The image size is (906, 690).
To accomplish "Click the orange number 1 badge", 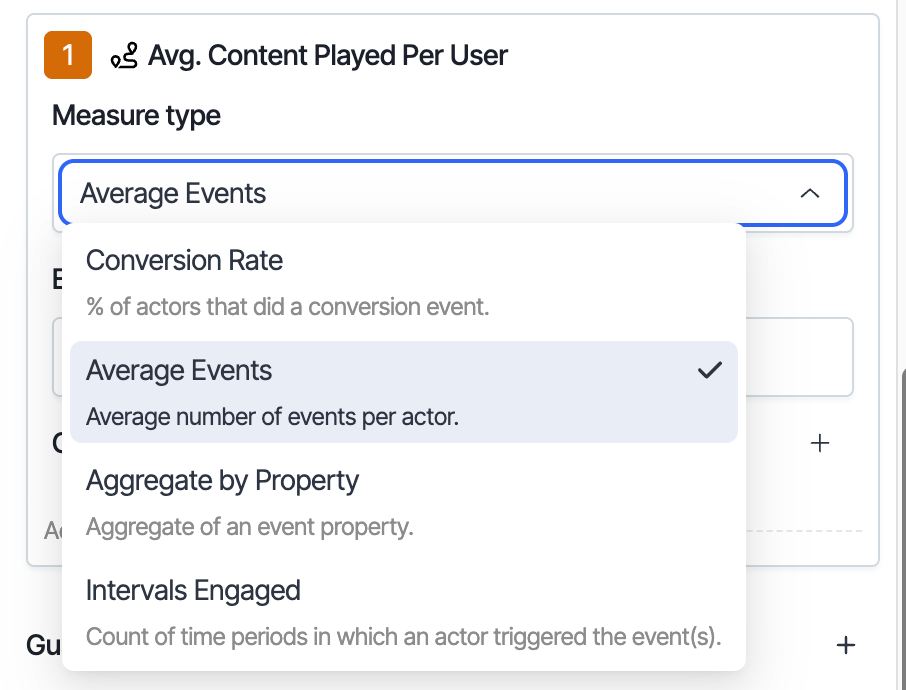I will pyautogui.click(x=68, y=55).
